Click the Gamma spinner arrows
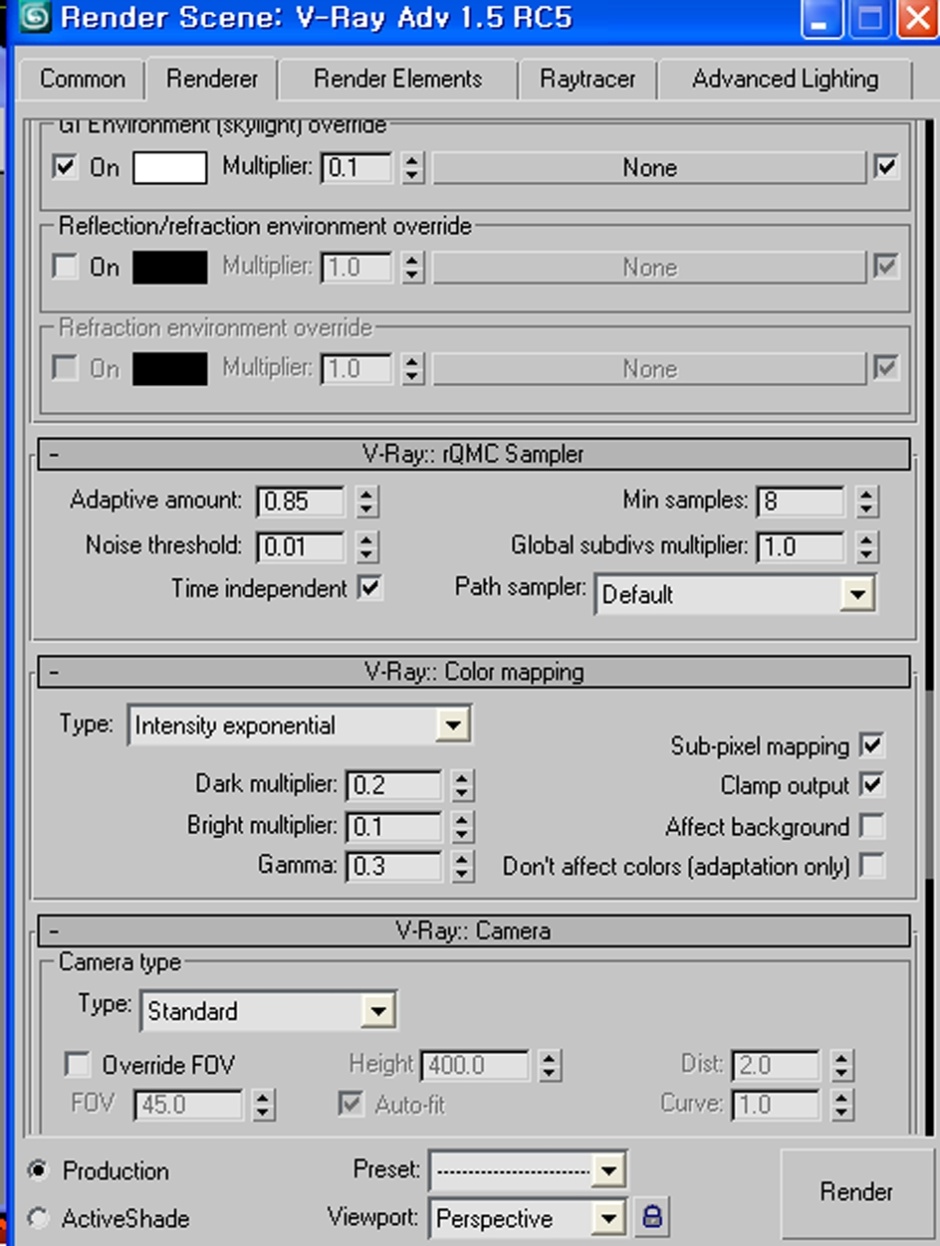This screenshot has width=940, height=1246. [461, 866]
